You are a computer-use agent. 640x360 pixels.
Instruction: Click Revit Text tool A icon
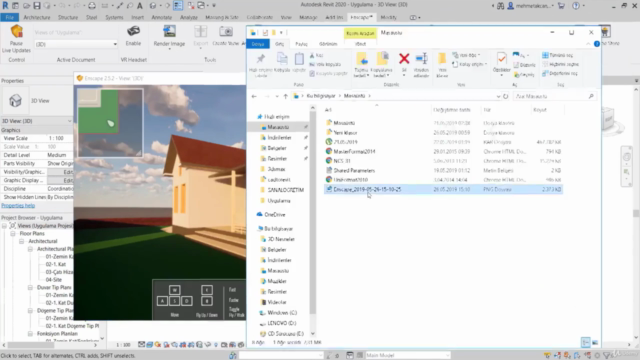point(140,6)
